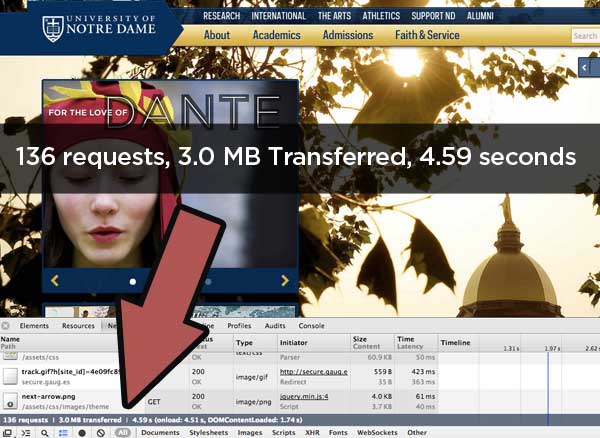Open the jquery.min.js:4 initiator link
This screenshot has height=438, width=600.
pyautogui.click(x=304, y=397)
